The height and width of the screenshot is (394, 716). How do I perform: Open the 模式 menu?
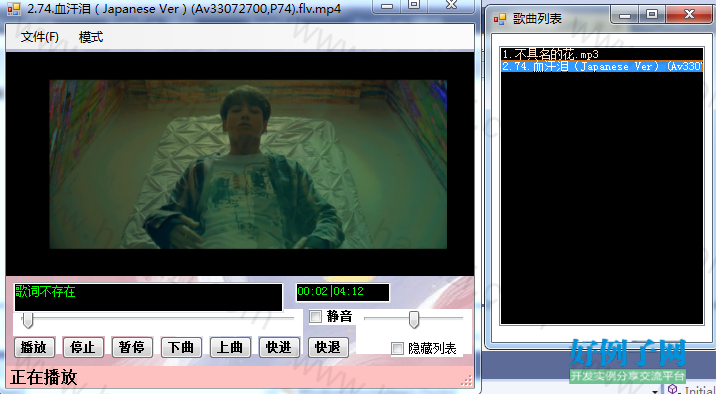(x=91, y=37)
